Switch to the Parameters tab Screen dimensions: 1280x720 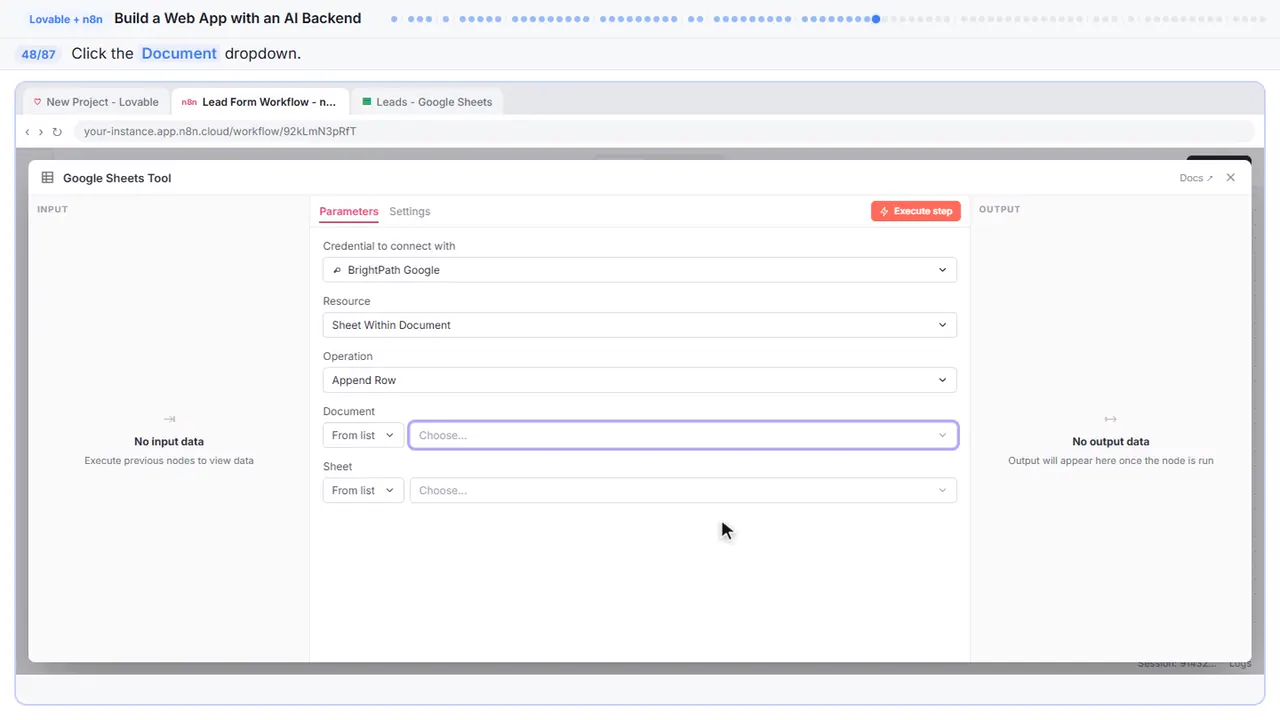(x=349, y=211)
